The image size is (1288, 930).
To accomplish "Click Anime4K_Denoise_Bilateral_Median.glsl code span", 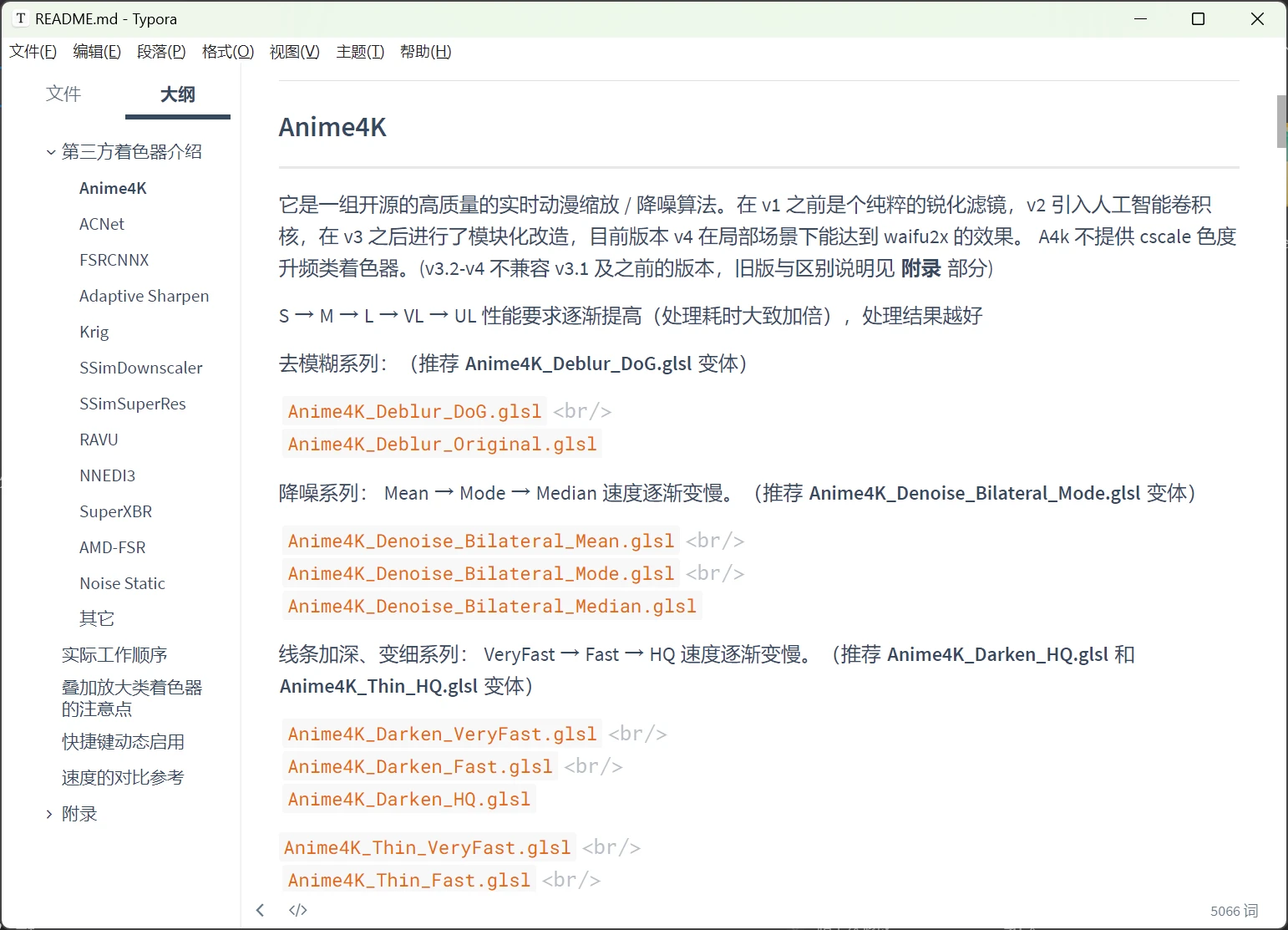I will click(492, 606).
